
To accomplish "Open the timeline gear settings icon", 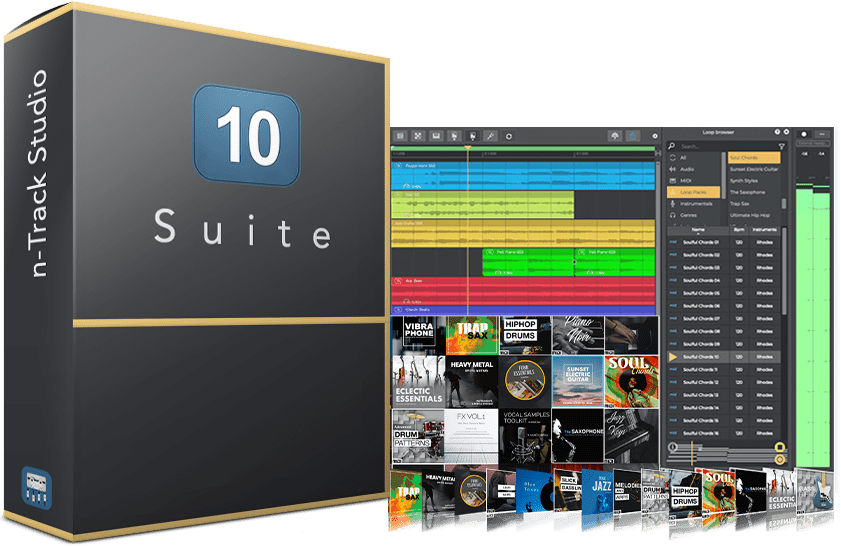I will (655, 136).
